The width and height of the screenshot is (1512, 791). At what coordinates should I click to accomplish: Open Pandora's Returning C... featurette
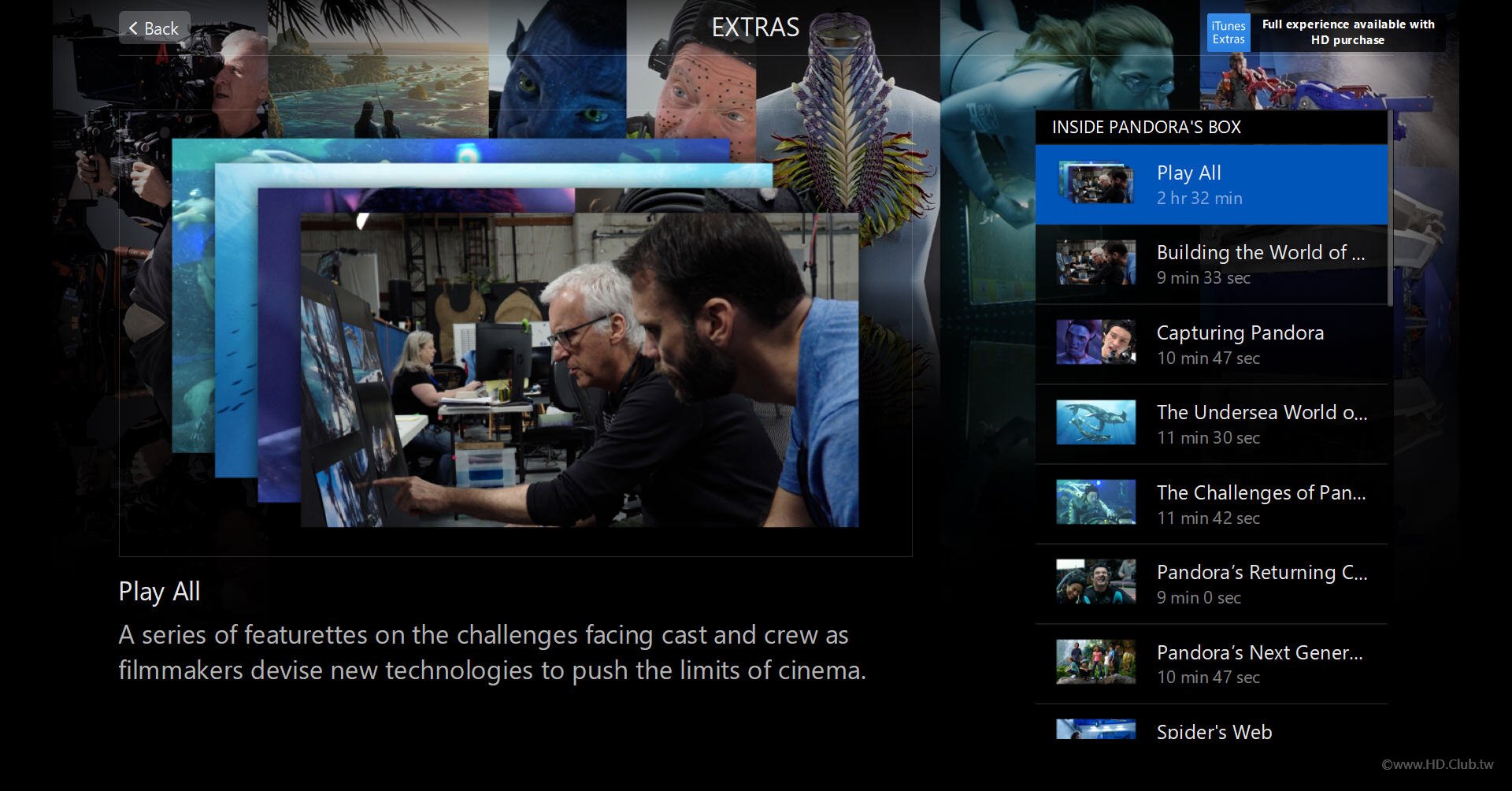[1211, 584]
